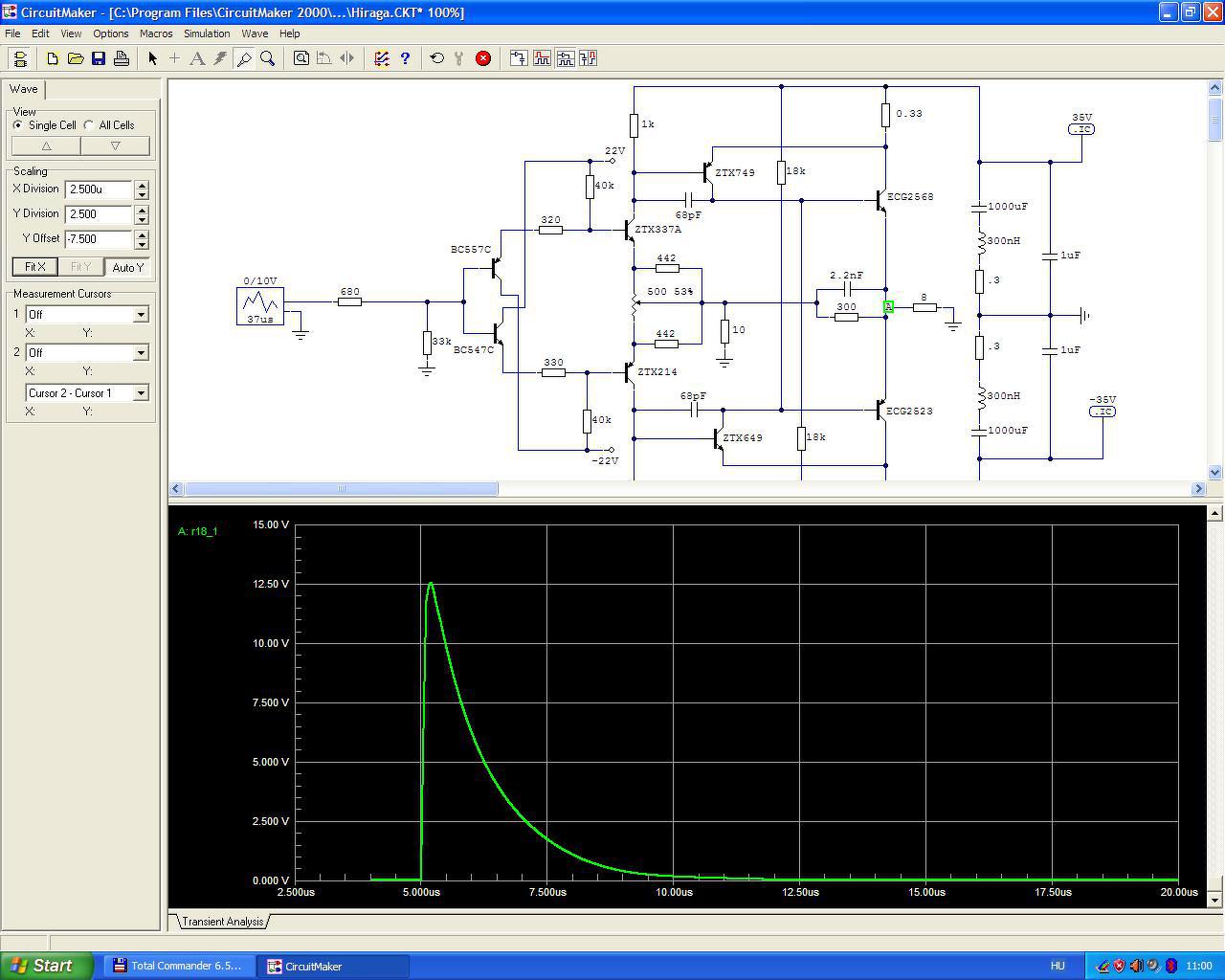1225x980 pixels.
Task: Select the All Cells radio button
Action: pos(89,125)
